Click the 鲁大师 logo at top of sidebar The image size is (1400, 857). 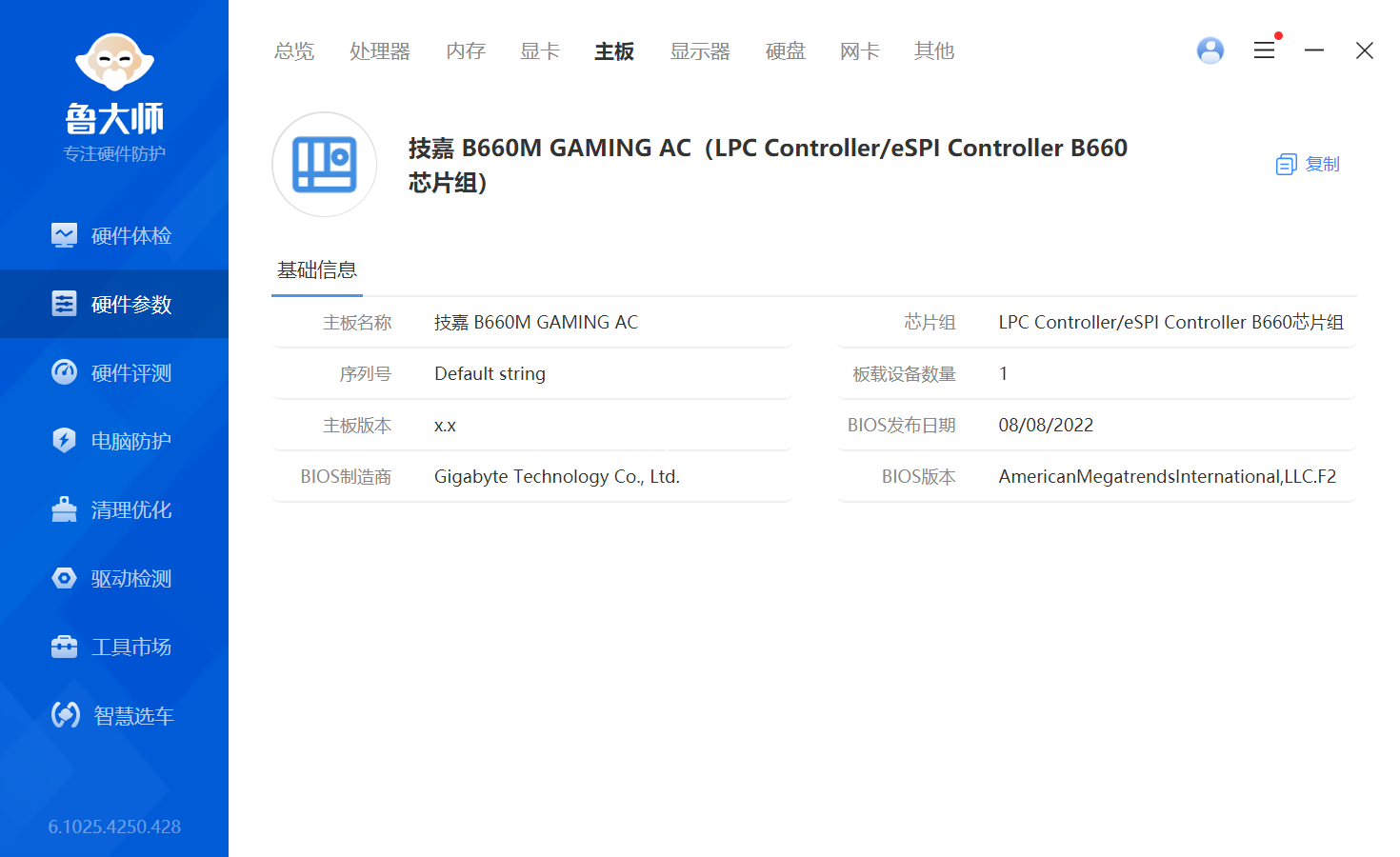click(114, 84)
